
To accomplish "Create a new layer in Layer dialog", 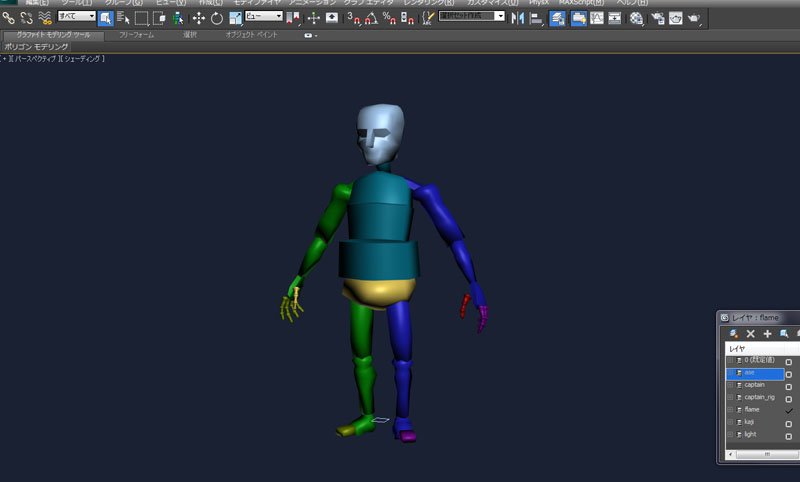I will coord(734,334).
